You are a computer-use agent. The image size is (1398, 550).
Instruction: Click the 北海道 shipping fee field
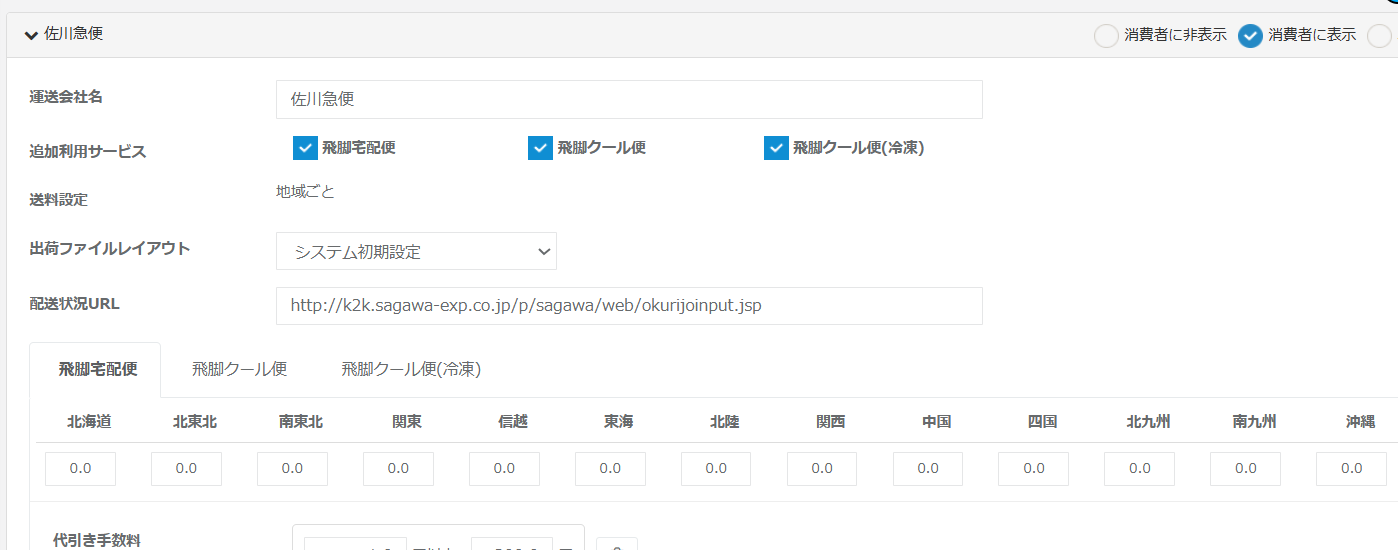click(80, 469)
